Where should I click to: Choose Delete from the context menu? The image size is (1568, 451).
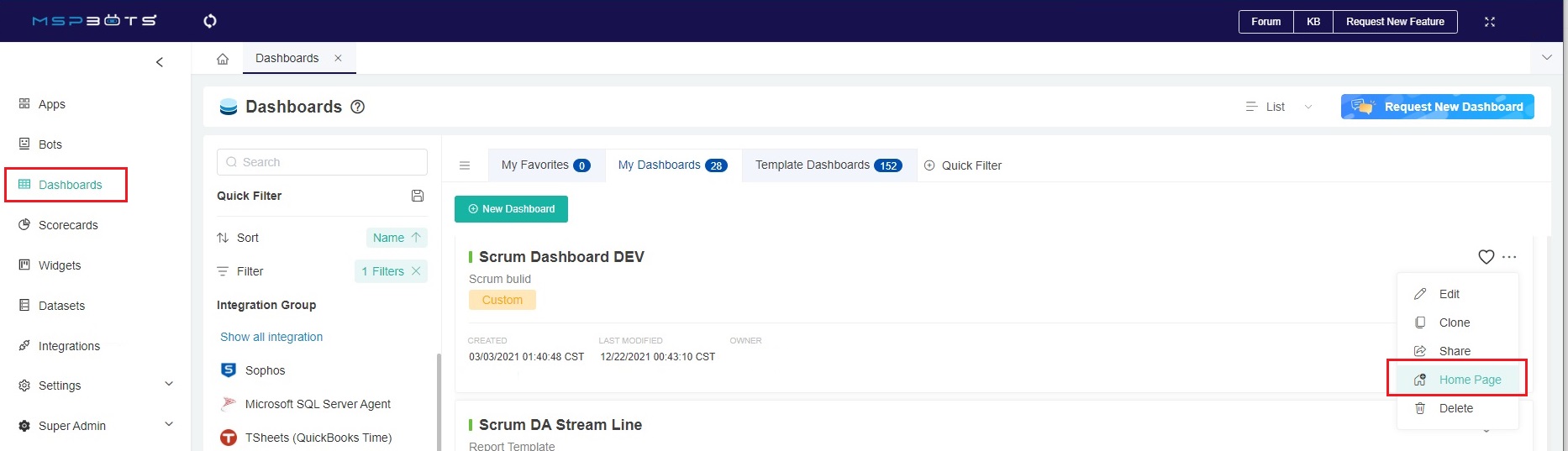click(x=1458, y=408)
